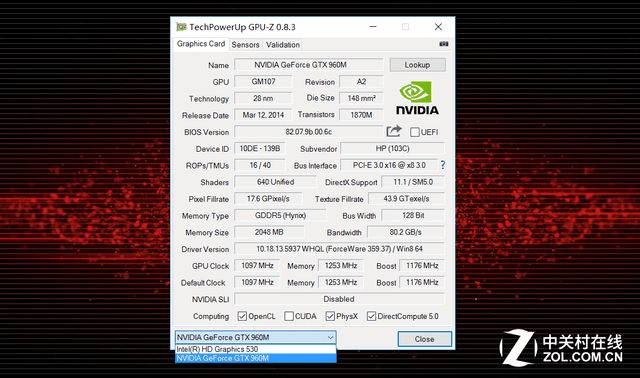Click the Memory Size field 2048 MB

269,232
